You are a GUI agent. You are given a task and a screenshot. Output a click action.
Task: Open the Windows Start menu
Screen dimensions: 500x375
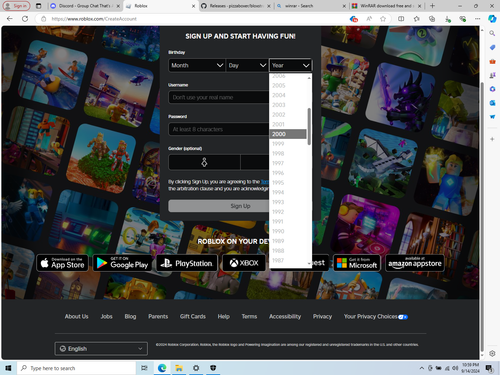pos(8,368)
